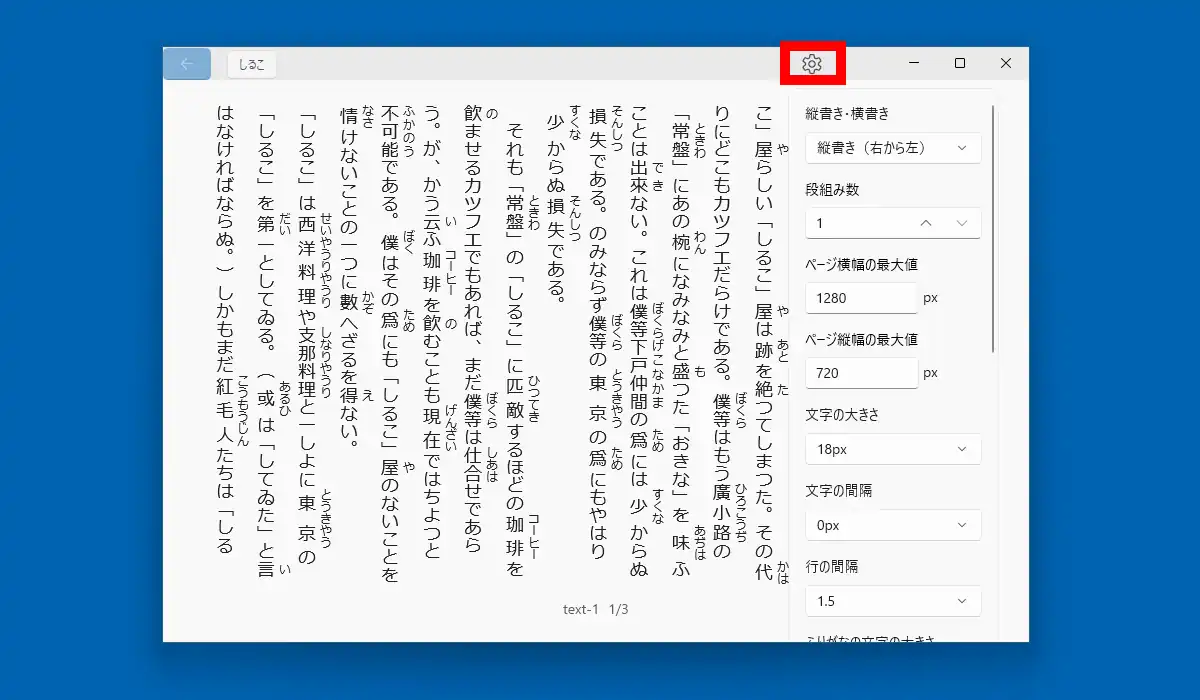The width and height of the screenshot is (1200, 700).
Task: Minimize the reader window
Action: pos(915,64)
